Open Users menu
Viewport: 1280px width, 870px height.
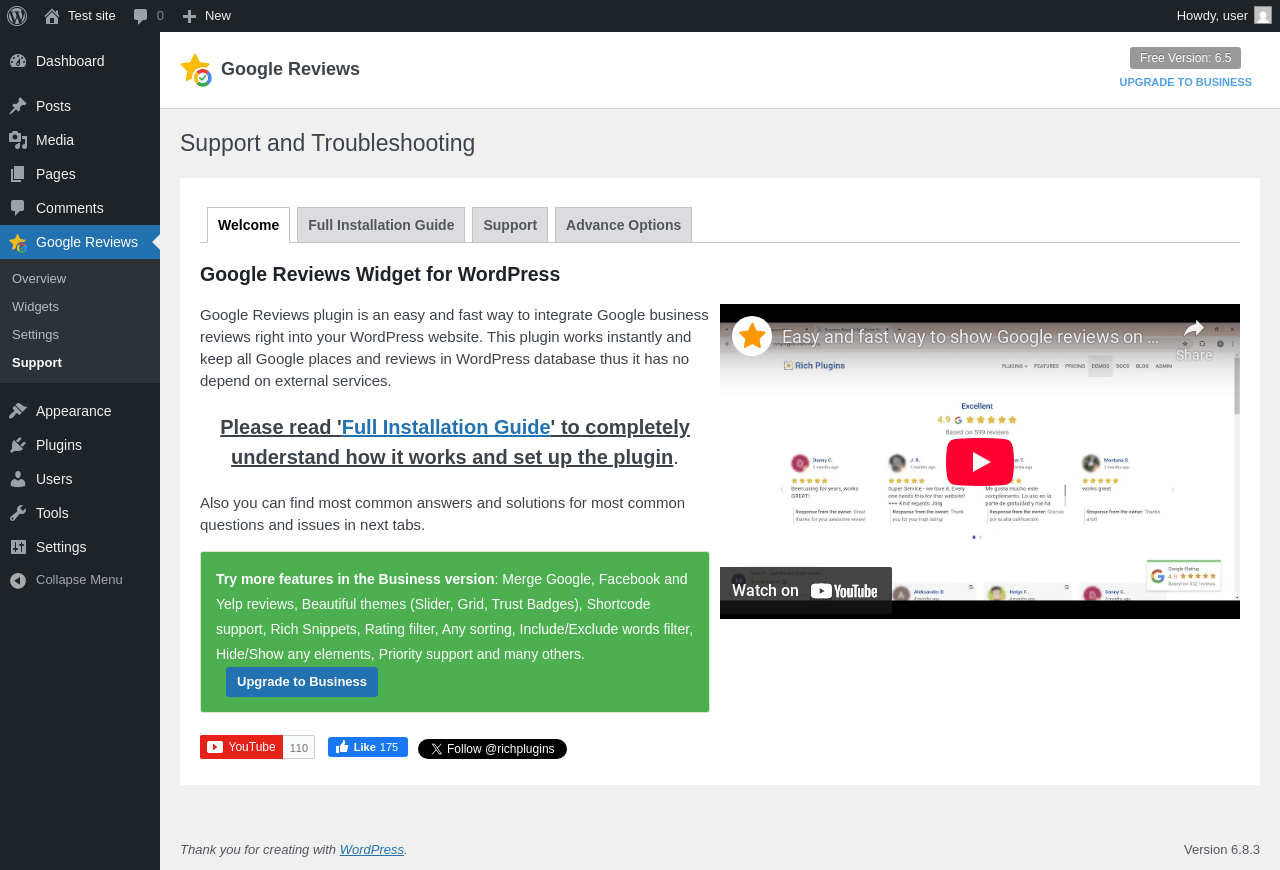[x=80, y=479]
